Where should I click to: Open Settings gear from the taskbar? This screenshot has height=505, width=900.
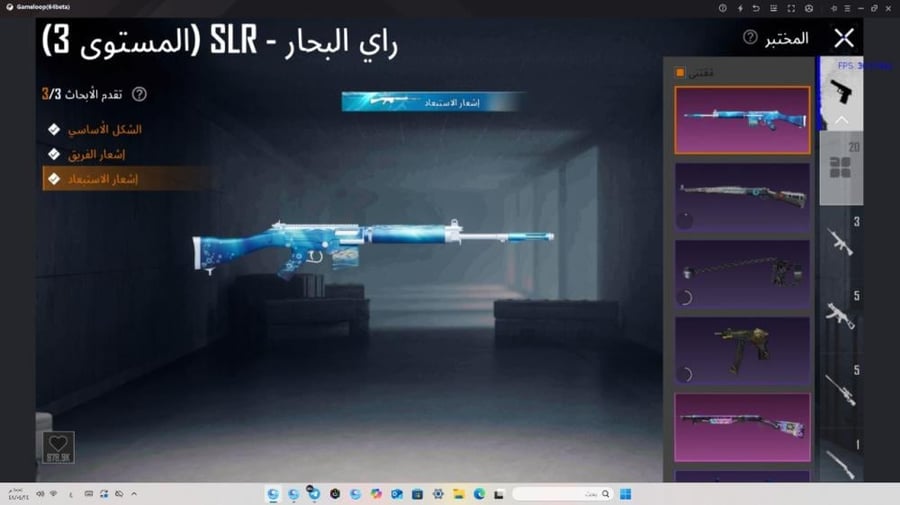pos(438,494)
